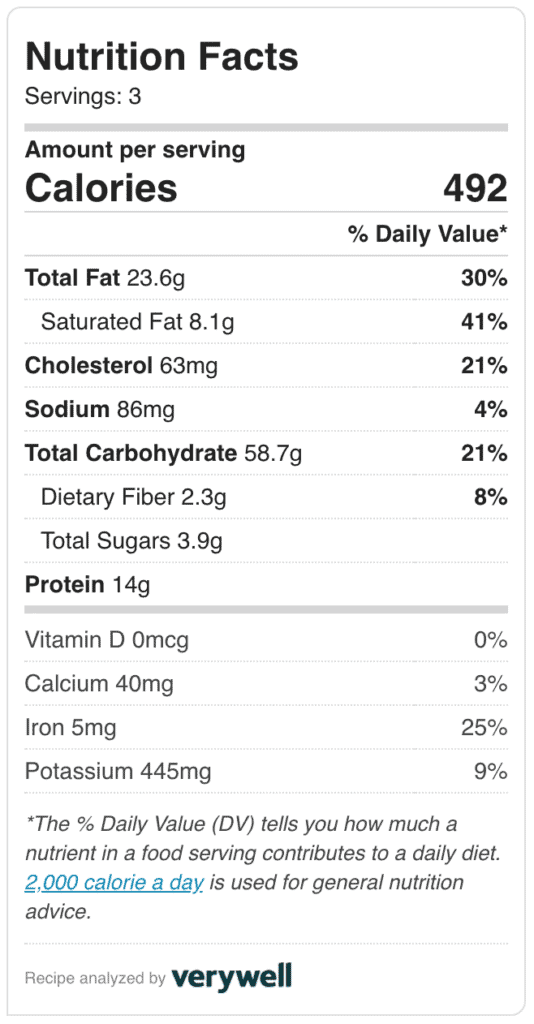534x1024 pixels.
Task: Click the Recipe analyzed by text
Action: [95, 978]
